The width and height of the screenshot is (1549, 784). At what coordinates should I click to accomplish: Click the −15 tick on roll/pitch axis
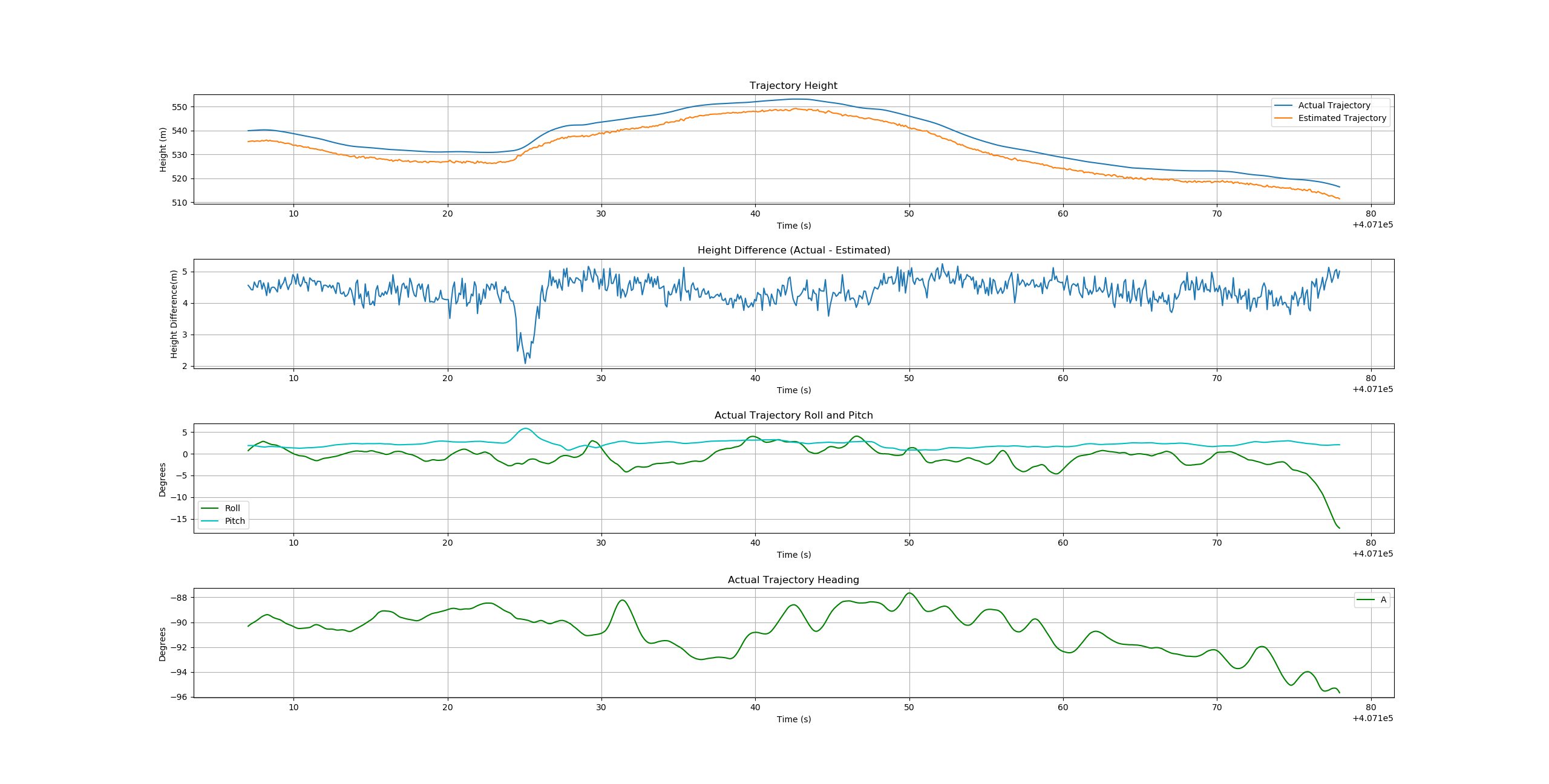tap(178, 519)
